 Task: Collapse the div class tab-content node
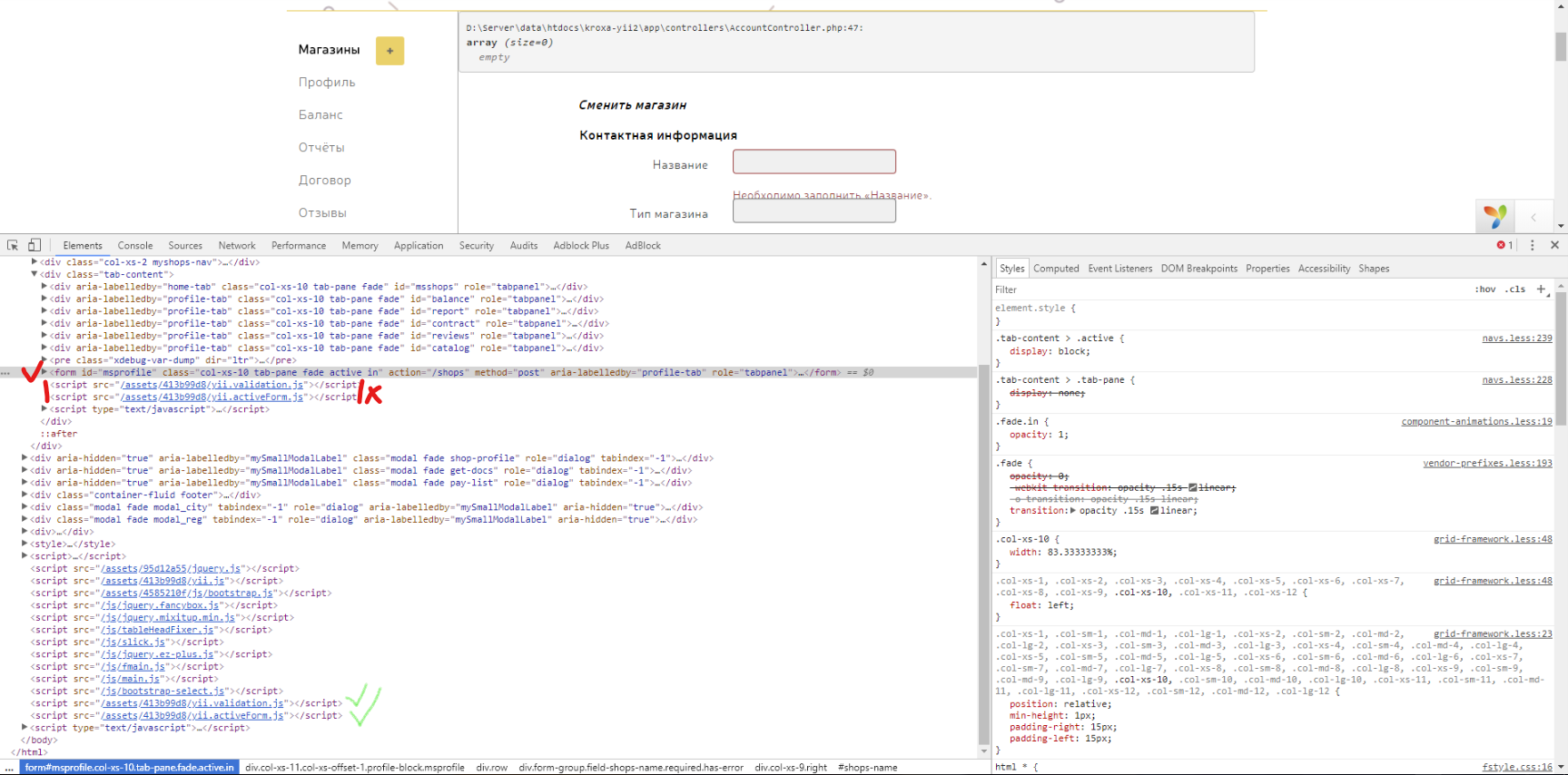(x=35, y=274)
